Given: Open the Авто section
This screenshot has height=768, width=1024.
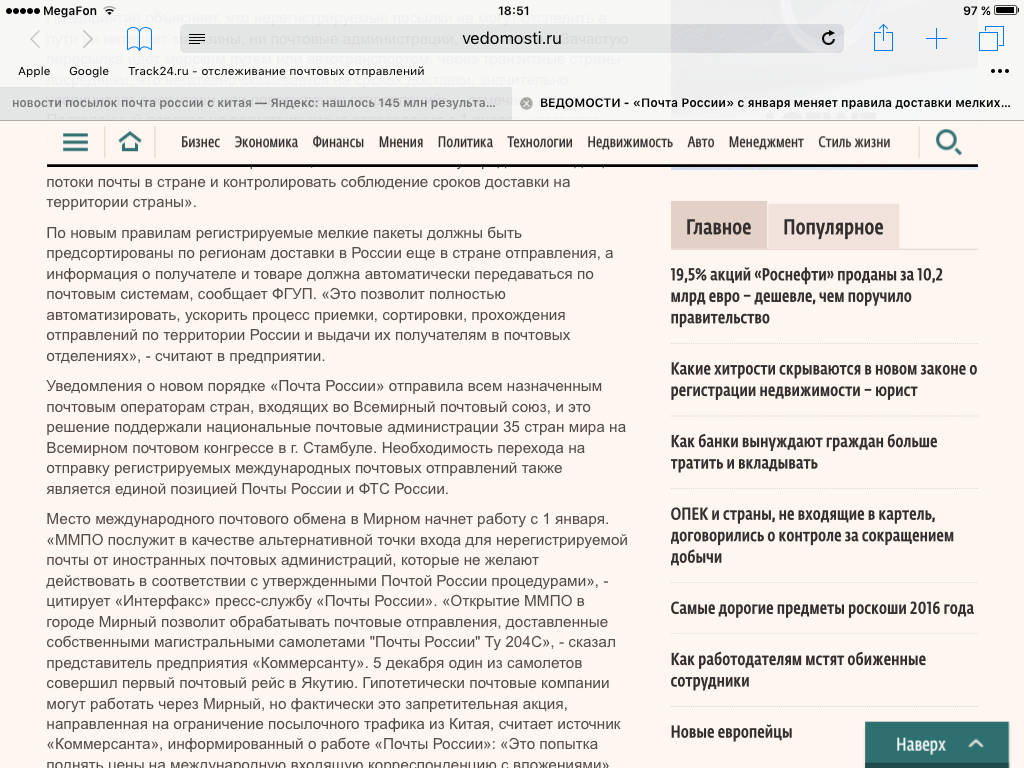Looking at the screenshot, I should (x=701, y=142).
